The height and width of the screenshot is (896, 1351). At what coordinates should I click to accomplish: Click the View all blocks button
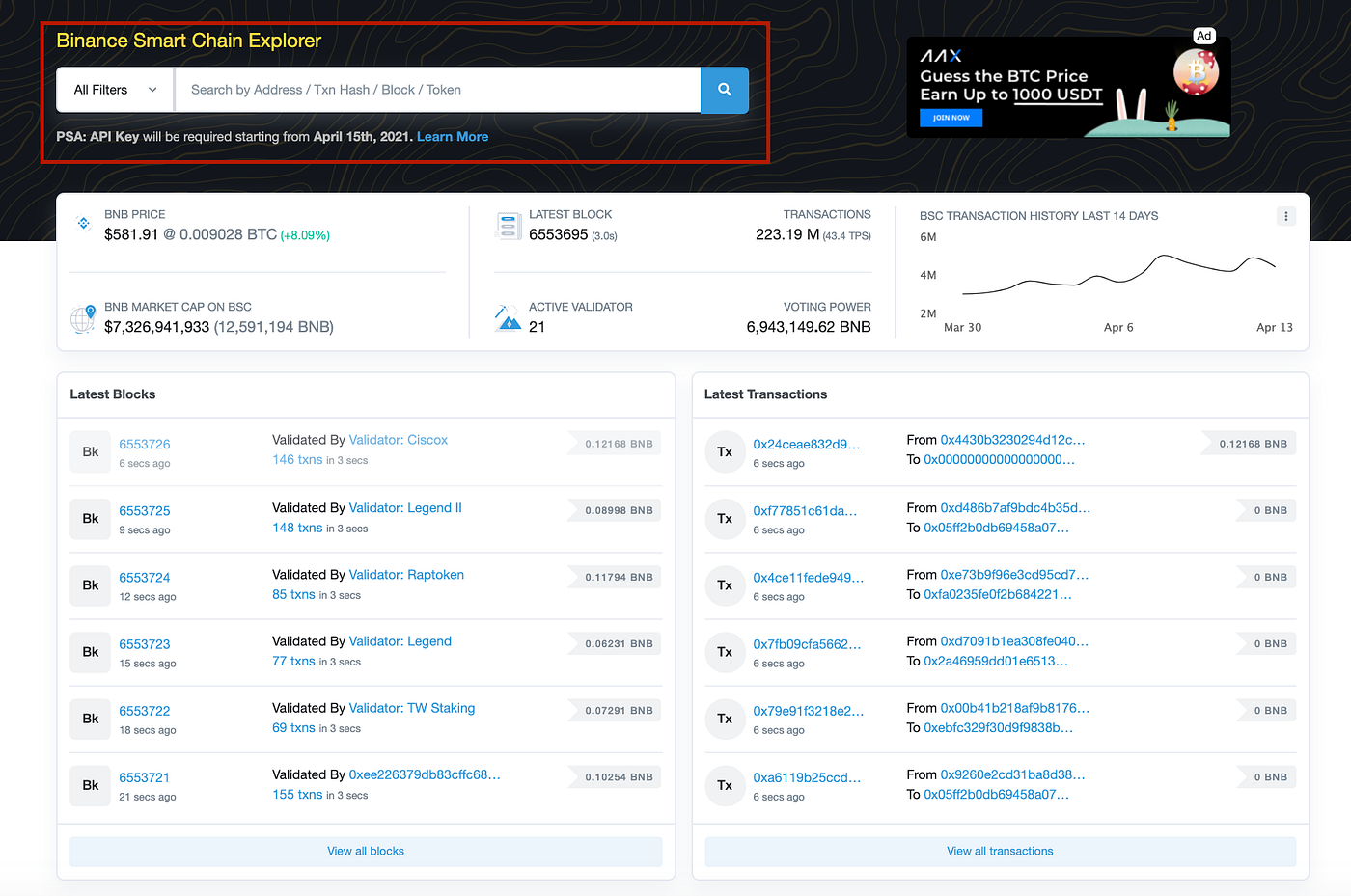pyautogui.click(x=366, y=851)
